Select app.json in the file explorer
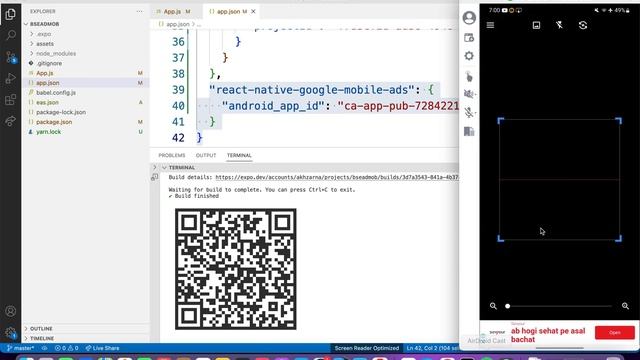This screenshot has width=640, height=360. pyautogui.click(x=48, y=83)
